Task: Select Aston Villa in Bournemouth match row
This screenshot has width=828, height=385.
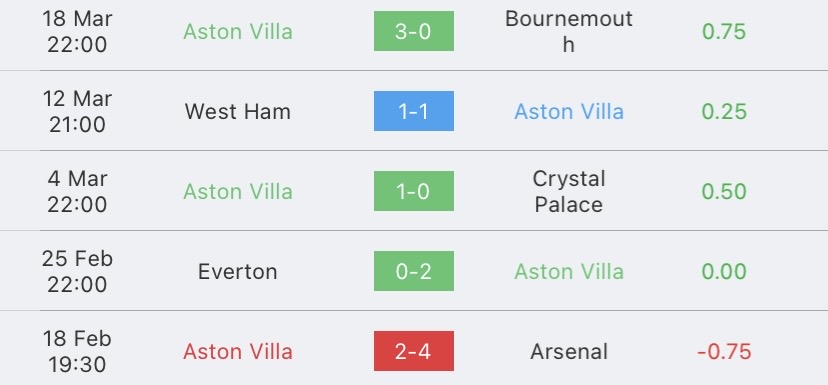Action: coord(238,32)
